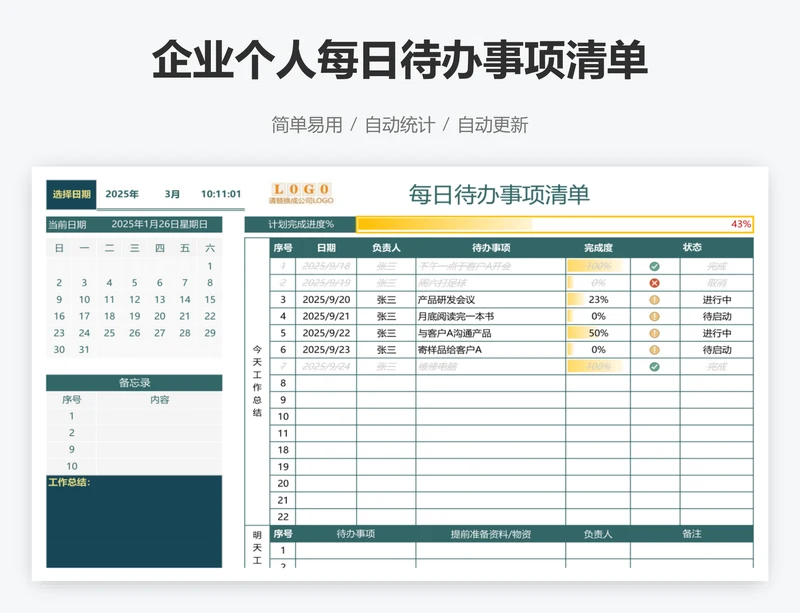Click the 今天工作总结 vertical label

[x=257, y=381]
